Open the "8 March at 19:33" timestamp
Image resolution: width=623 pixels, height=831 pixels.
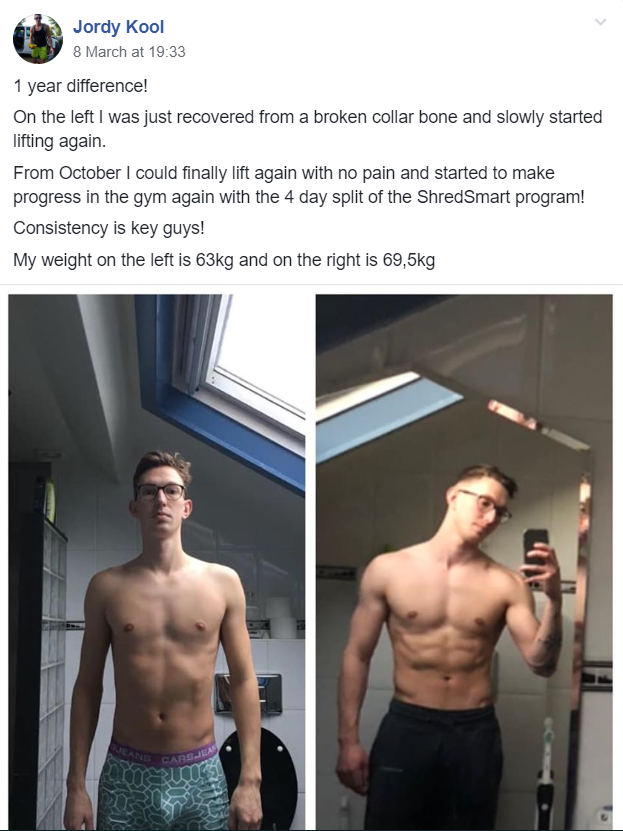pos(129,52)
